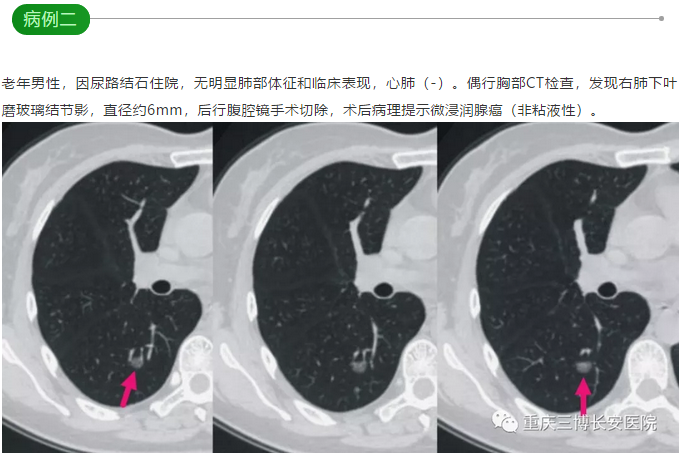680x453 pixels.
Task: Click the text 直径约6mm in the description
Action: click(142, 110)
